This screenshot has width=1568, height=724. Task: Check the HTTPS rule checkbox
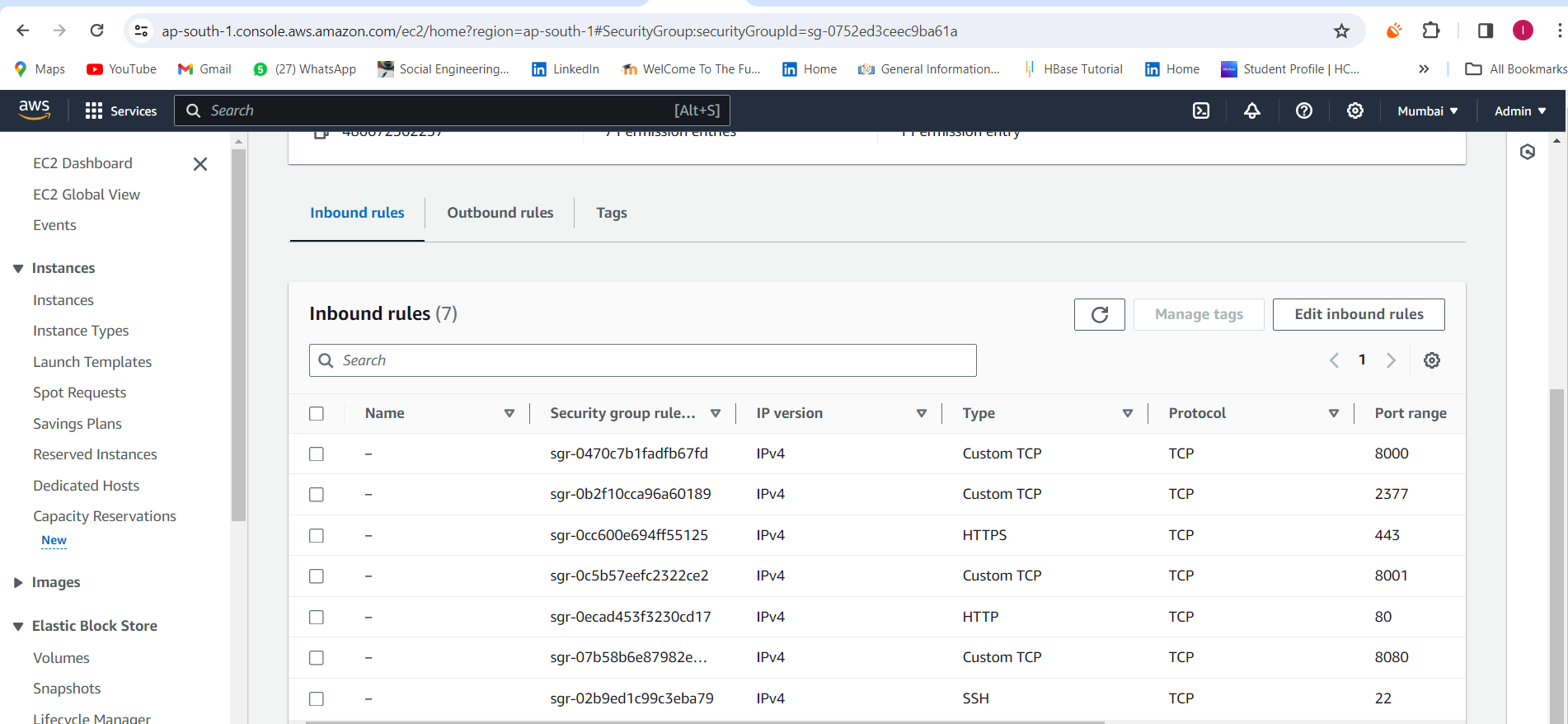pyautogui.click(x=317, y=535)
